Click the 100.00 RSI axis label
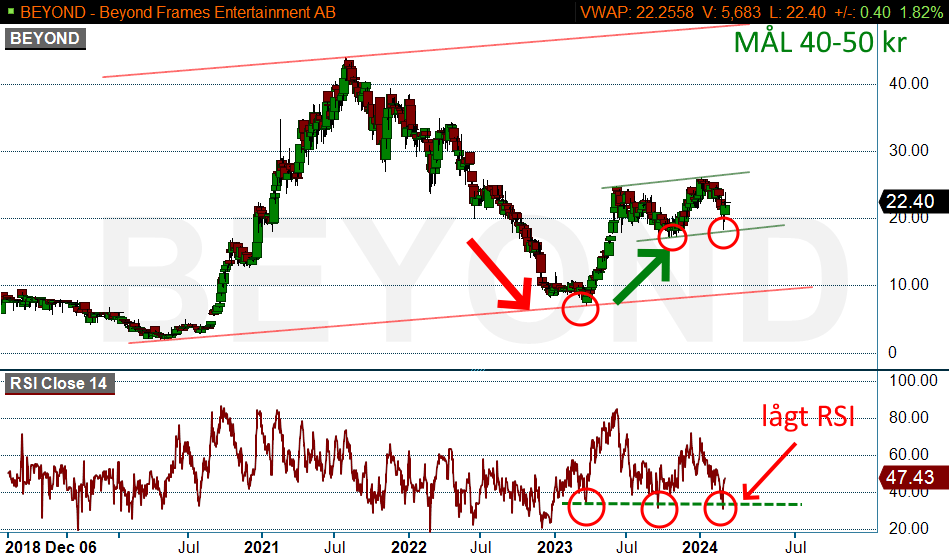 pyautogui.click(x=914, y=380)
